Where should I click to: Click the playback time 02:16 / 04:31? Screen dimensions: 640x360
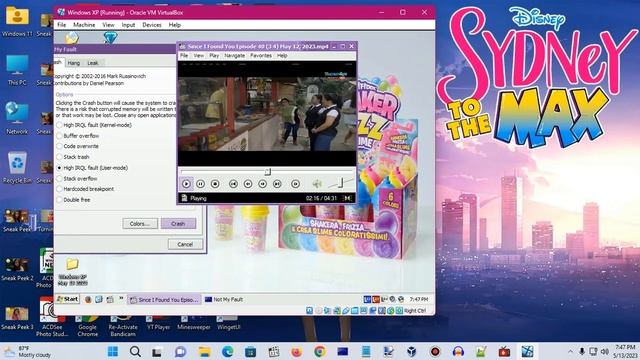[321, 198]
